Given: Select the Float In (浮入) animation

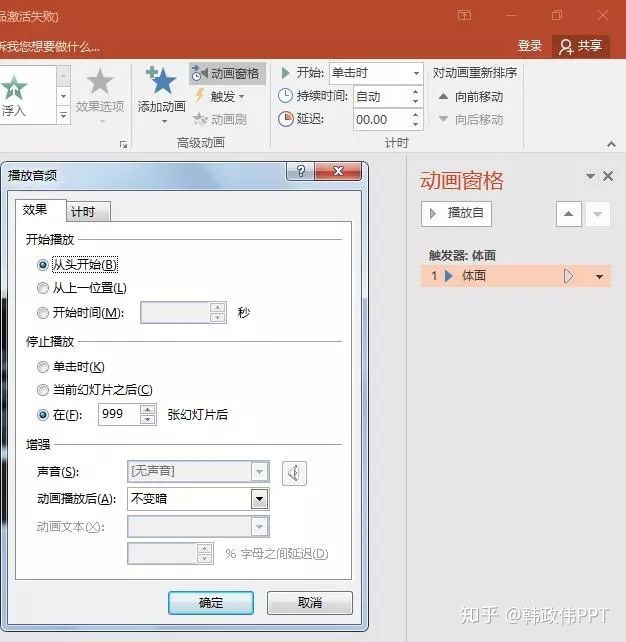Looking at the screenshot, I should click(14, 95).
